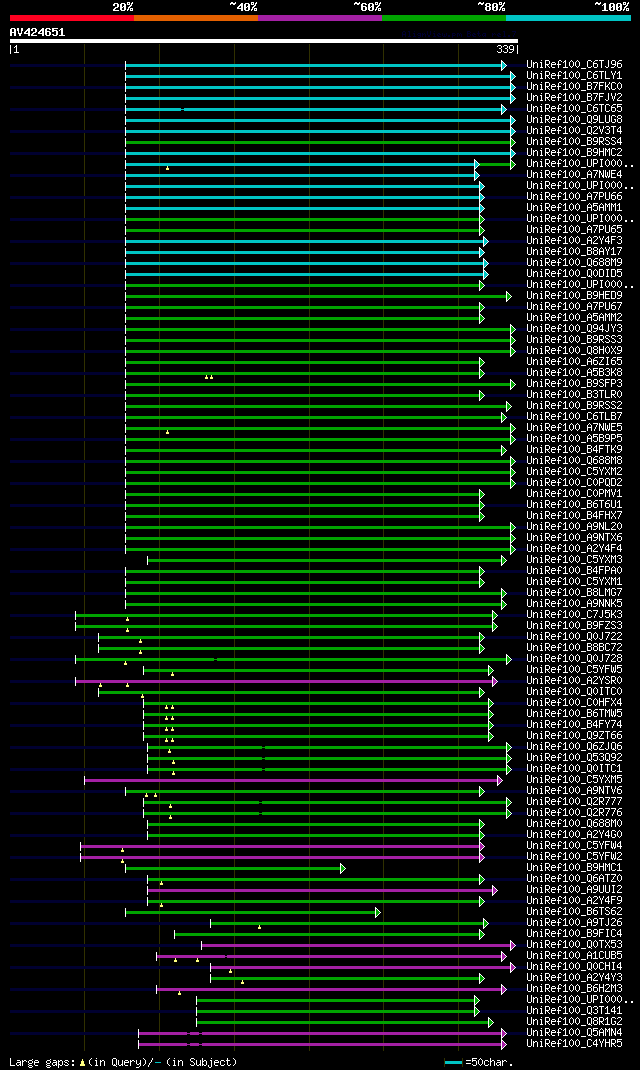Viewport: 640px width, 1070px height.
Task: Select the UniRef100_Q688M9 label
Action: (574, 263)
